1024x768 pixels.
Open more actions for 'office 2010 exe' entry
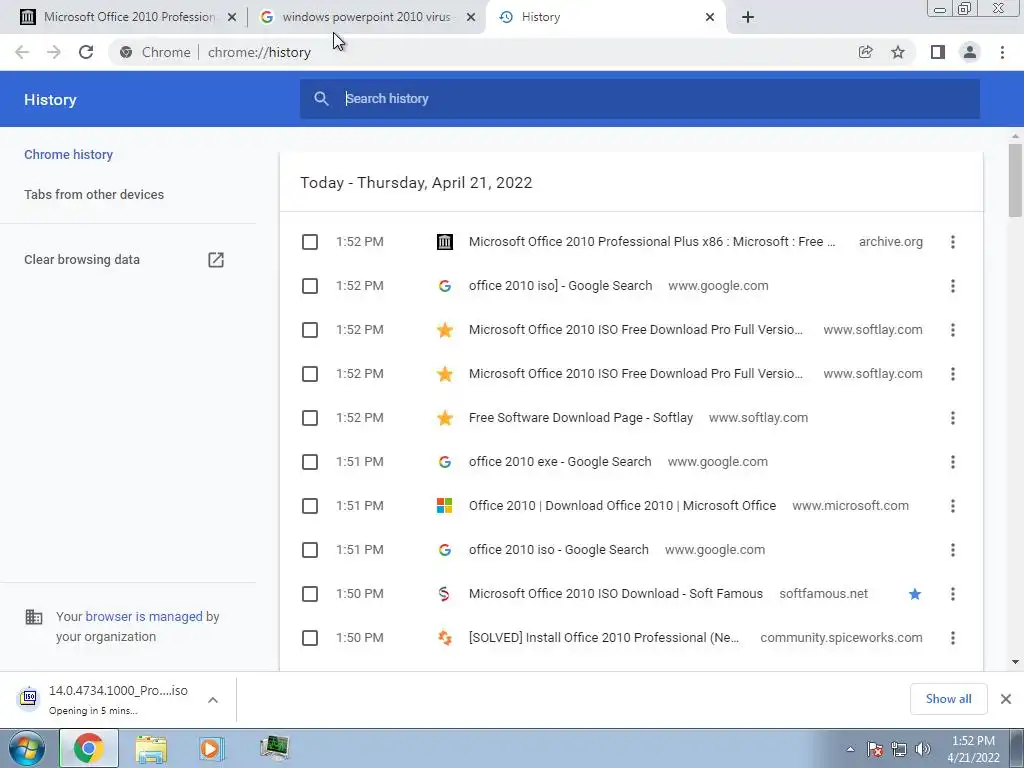pyautogui.click(x=953, y=462)
